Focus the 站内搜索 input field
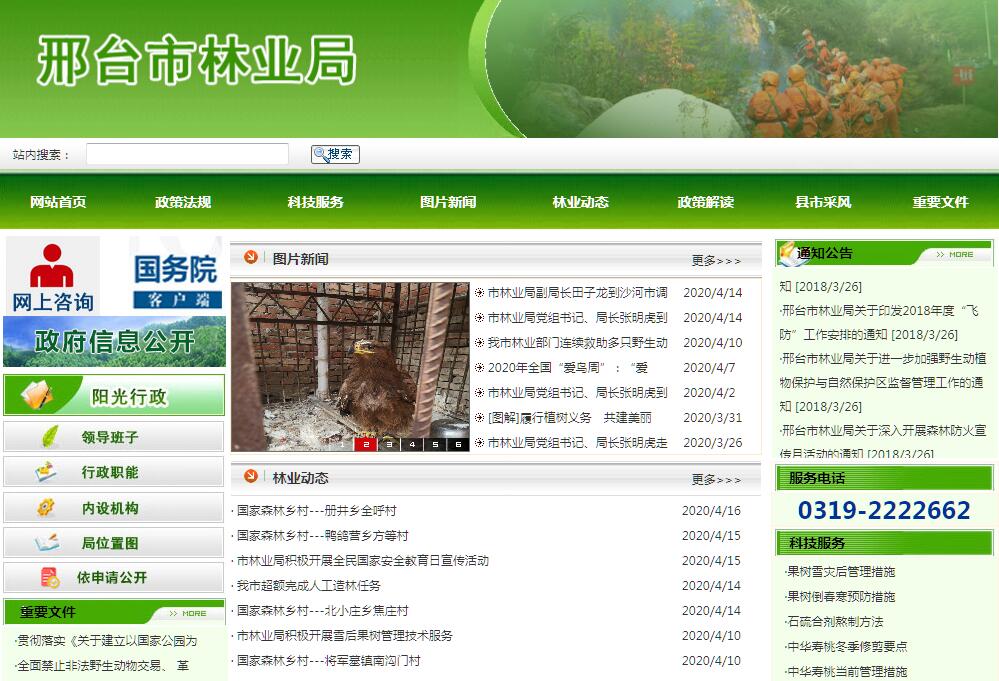The width and height of the screenshot is (999, 681). tap(187, 154)
